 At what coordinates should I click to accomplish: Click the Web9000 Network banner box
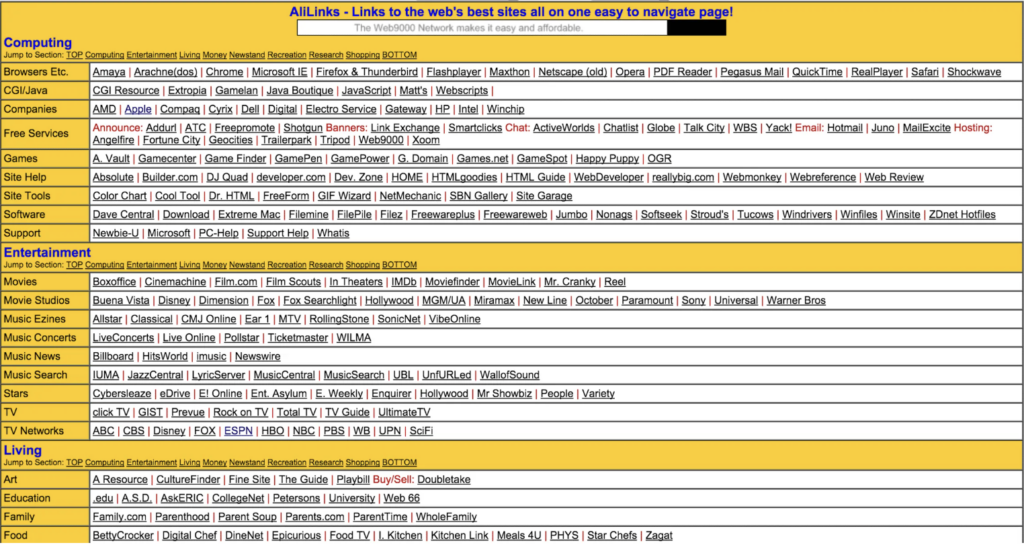point(510,27)
